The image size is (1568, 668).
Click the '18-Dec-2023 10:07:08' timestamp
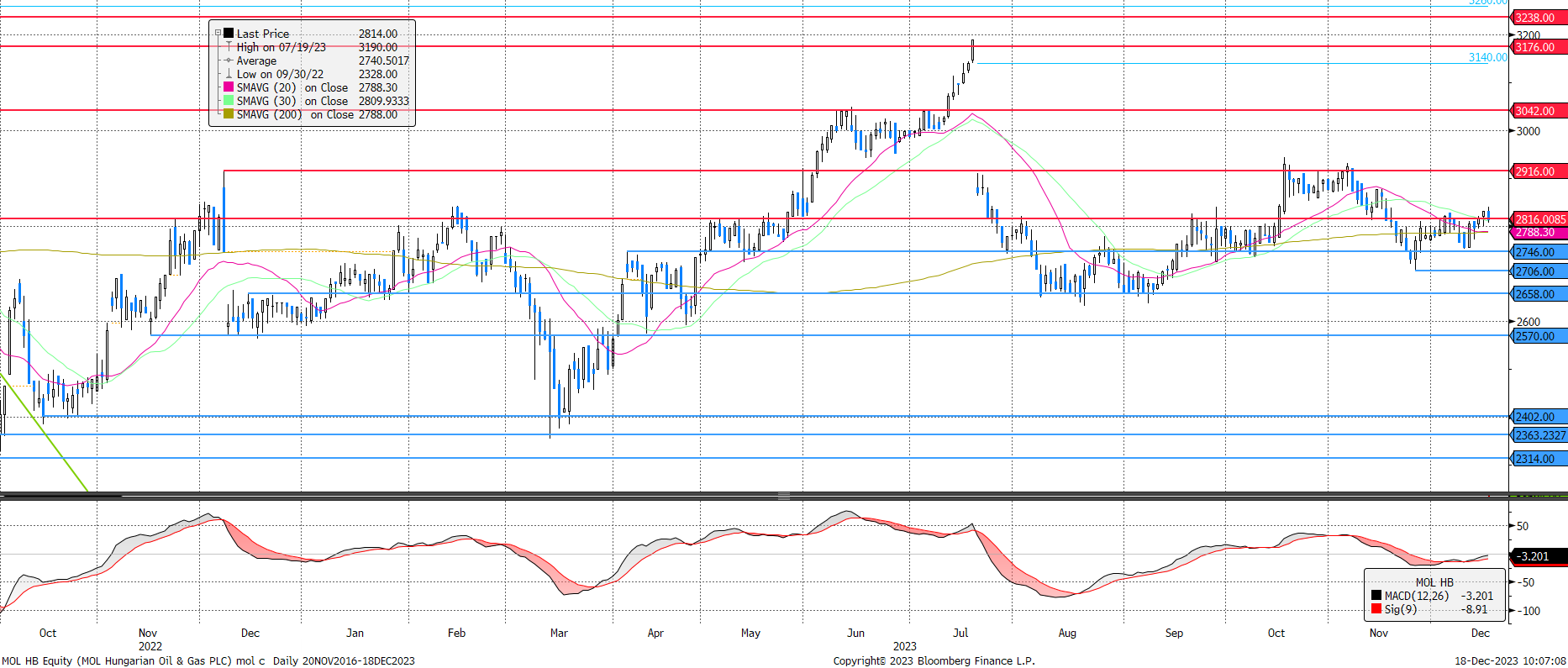click(x=1510, y=660)
